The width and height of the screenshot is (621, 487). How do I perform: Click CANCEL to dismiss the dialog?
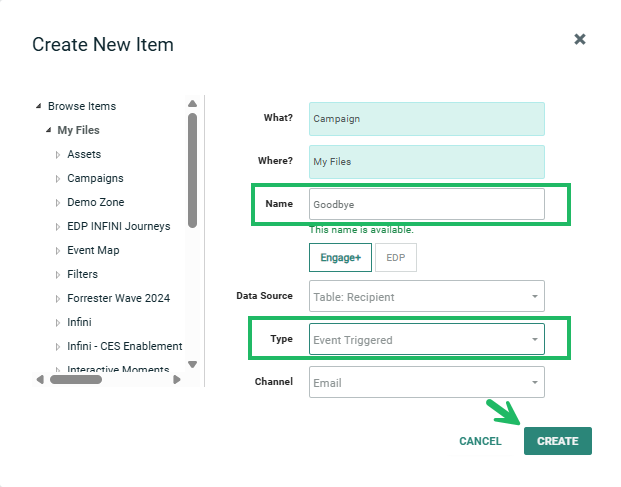click(x=480, y=441)
